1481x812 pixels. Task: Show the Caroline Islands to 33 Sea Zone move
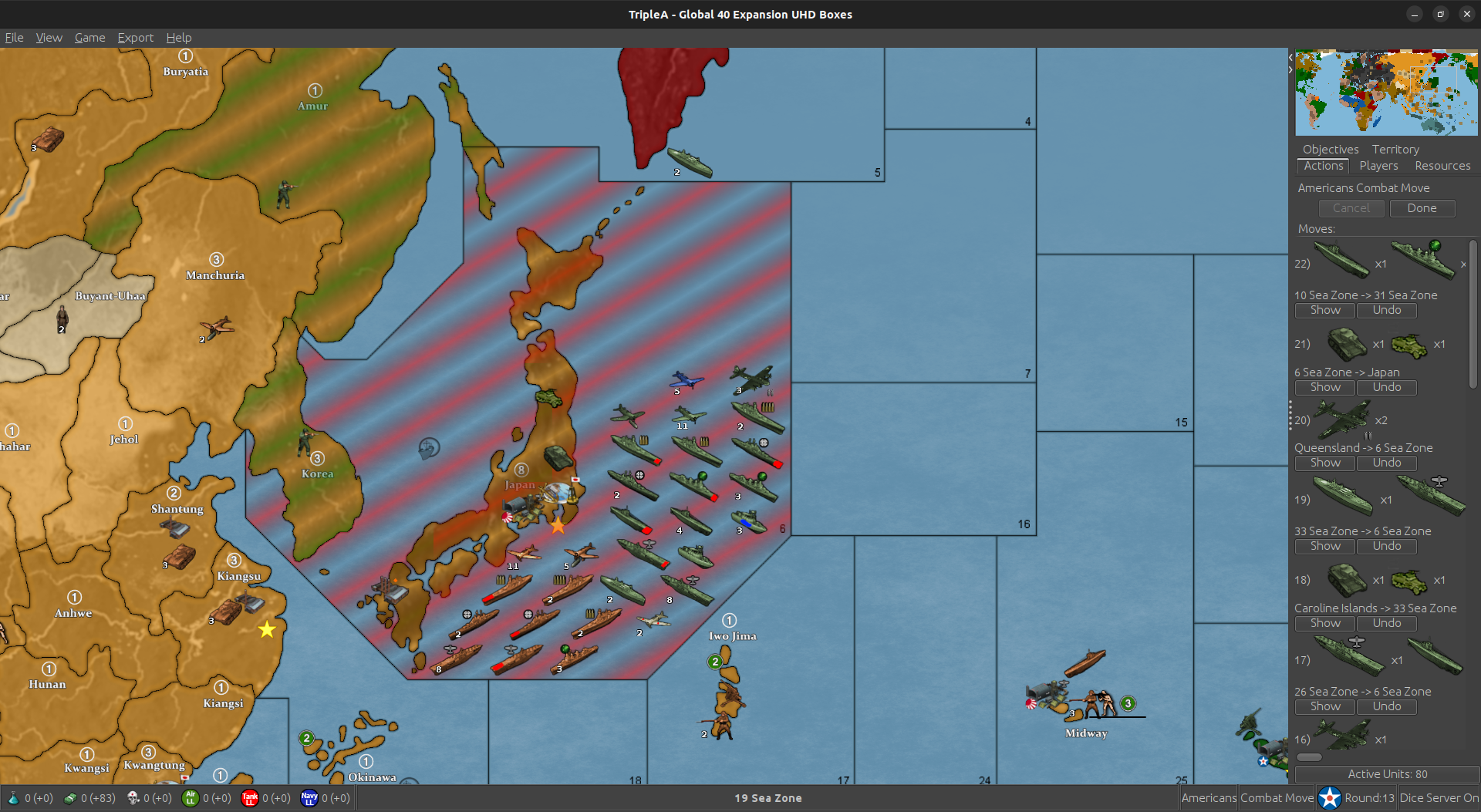[x=1325, y=623]
